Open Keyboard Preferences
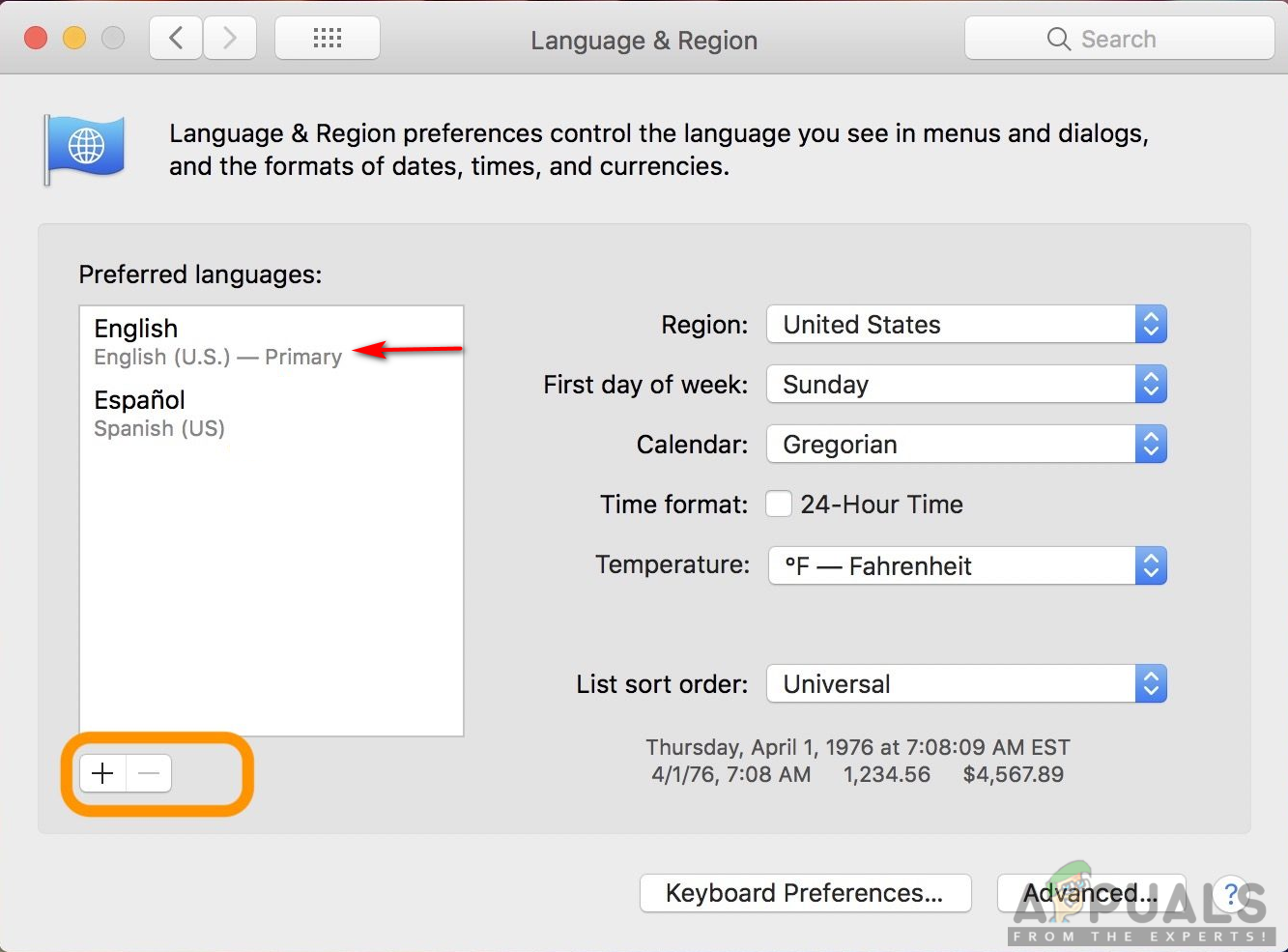This screenshot has height=952, width=1288. point(805,893)
